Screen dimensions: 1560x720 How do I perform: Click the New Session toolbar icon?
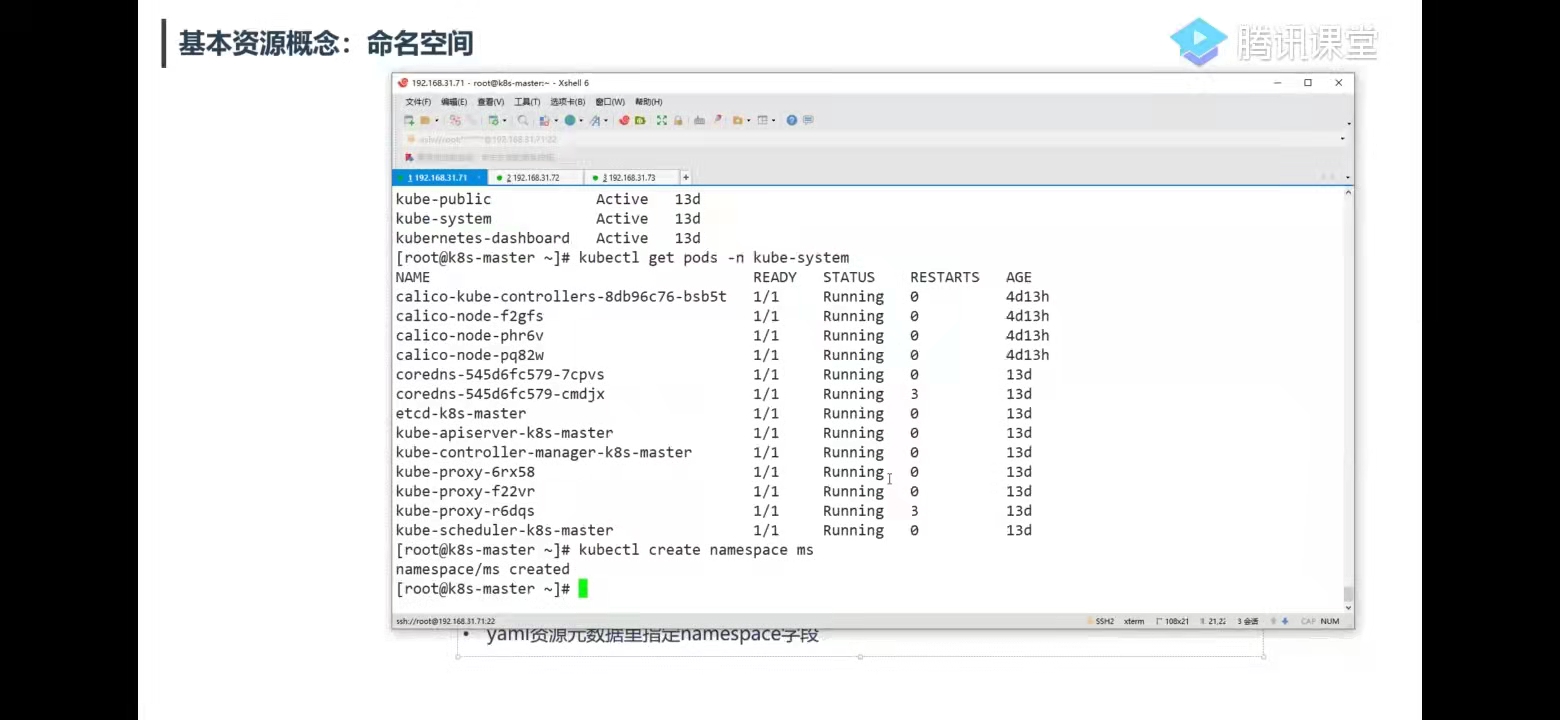pos(409,120)
